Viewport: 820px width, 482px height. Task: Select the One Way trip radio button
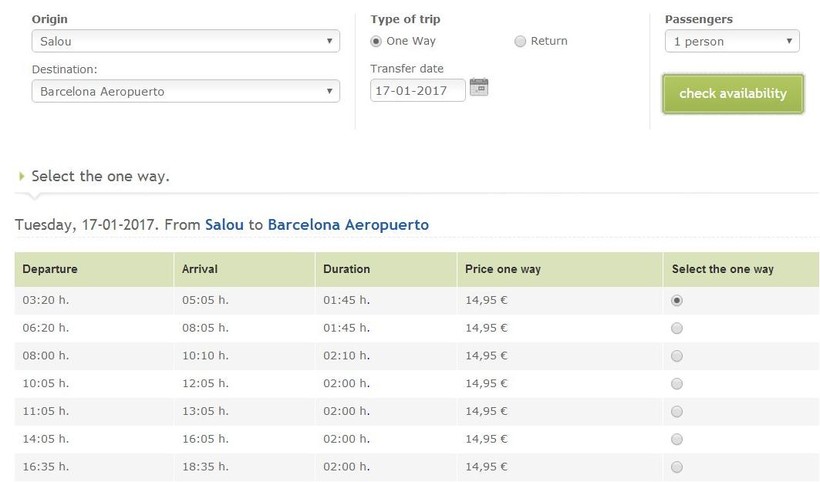click(376, 41)
